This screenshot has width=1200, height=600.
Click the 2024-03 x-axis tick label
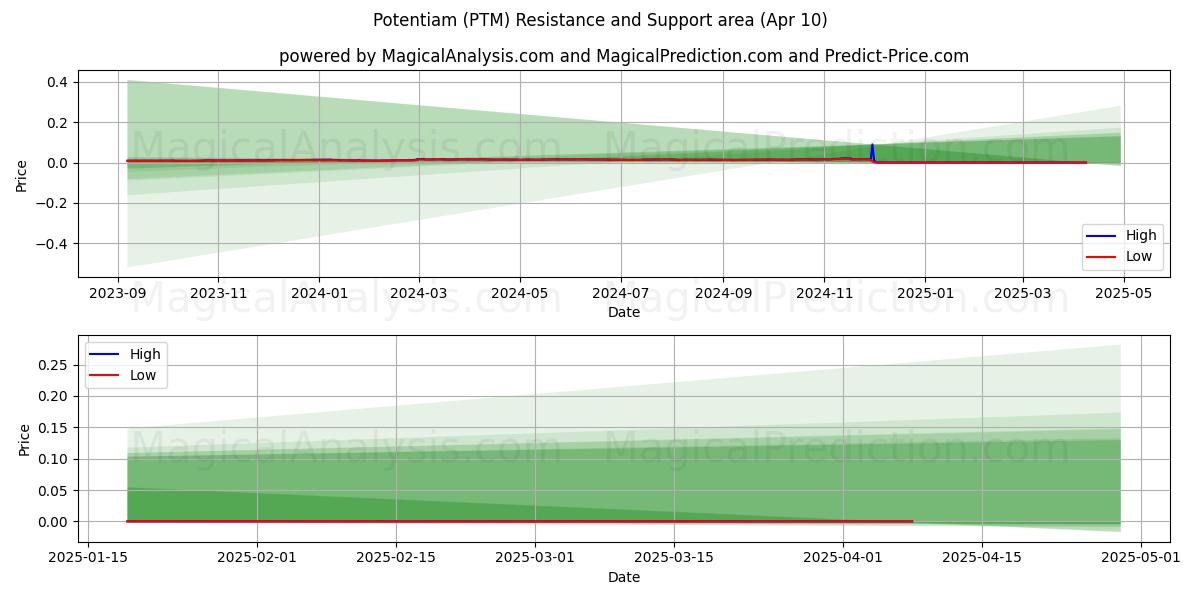pyautogui.click(x=418, y=294)
